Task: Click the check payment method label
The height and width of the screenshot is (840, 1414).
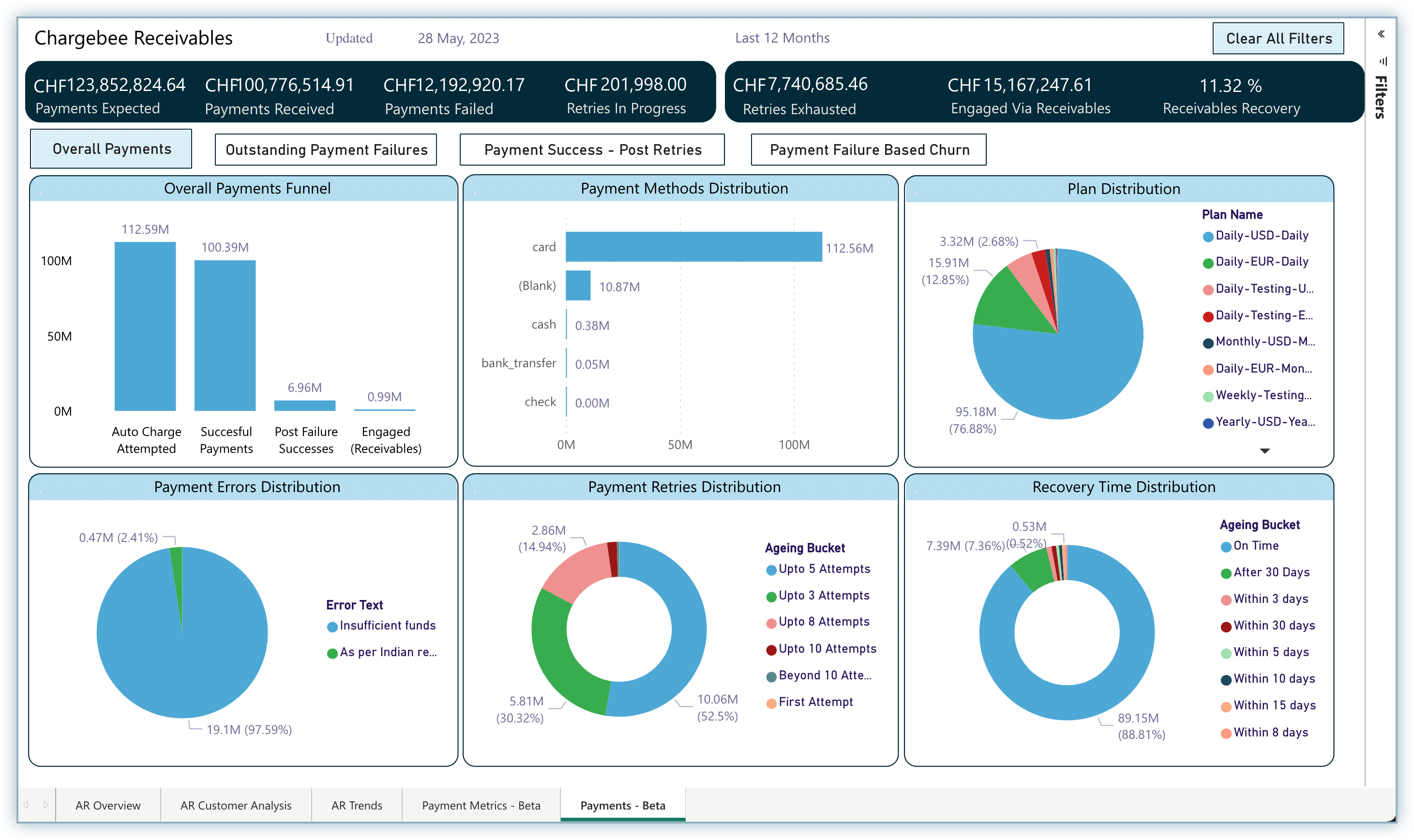Action: (540, 402)
